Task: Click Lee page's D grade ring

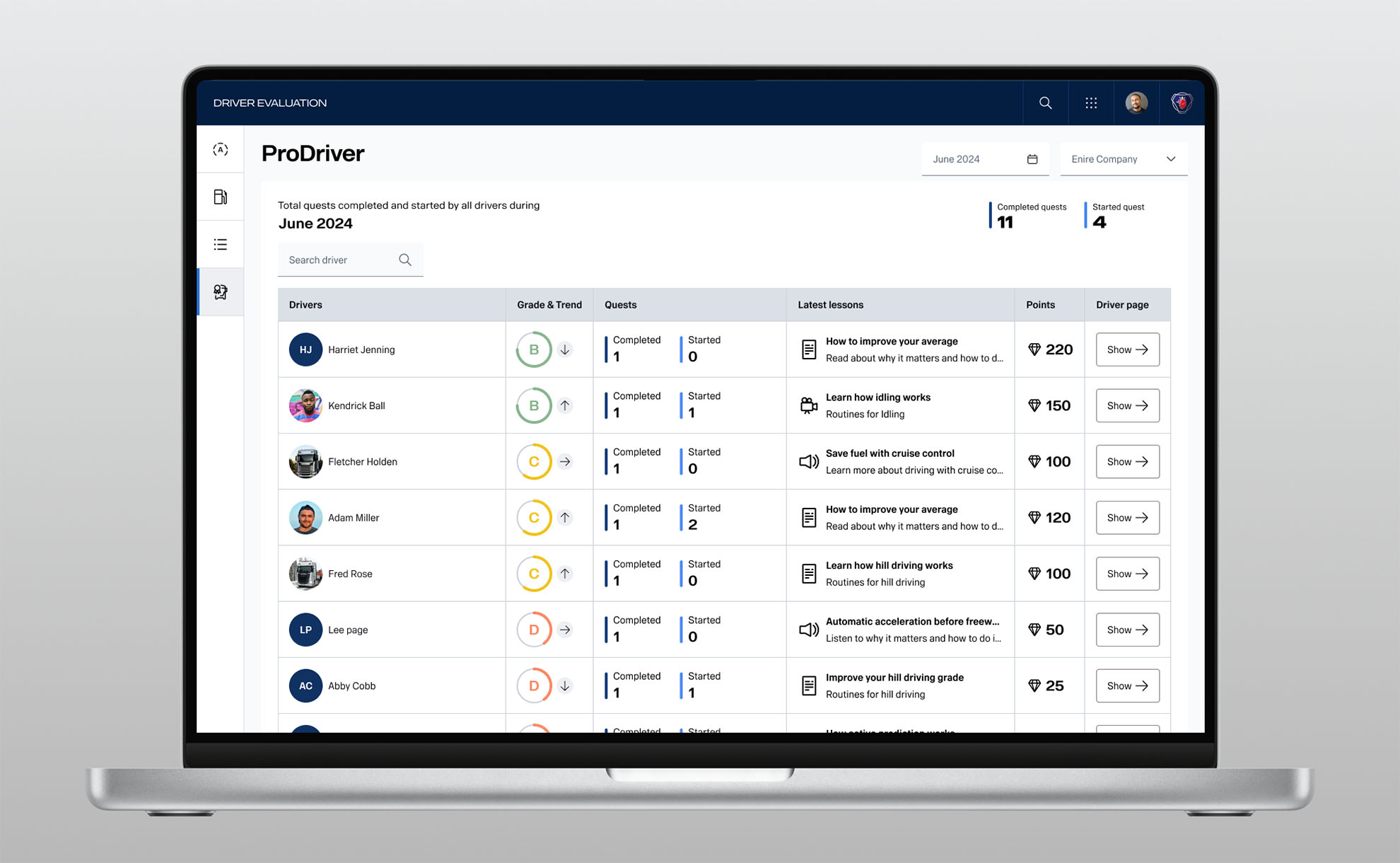Action: (x=534, y=630)
